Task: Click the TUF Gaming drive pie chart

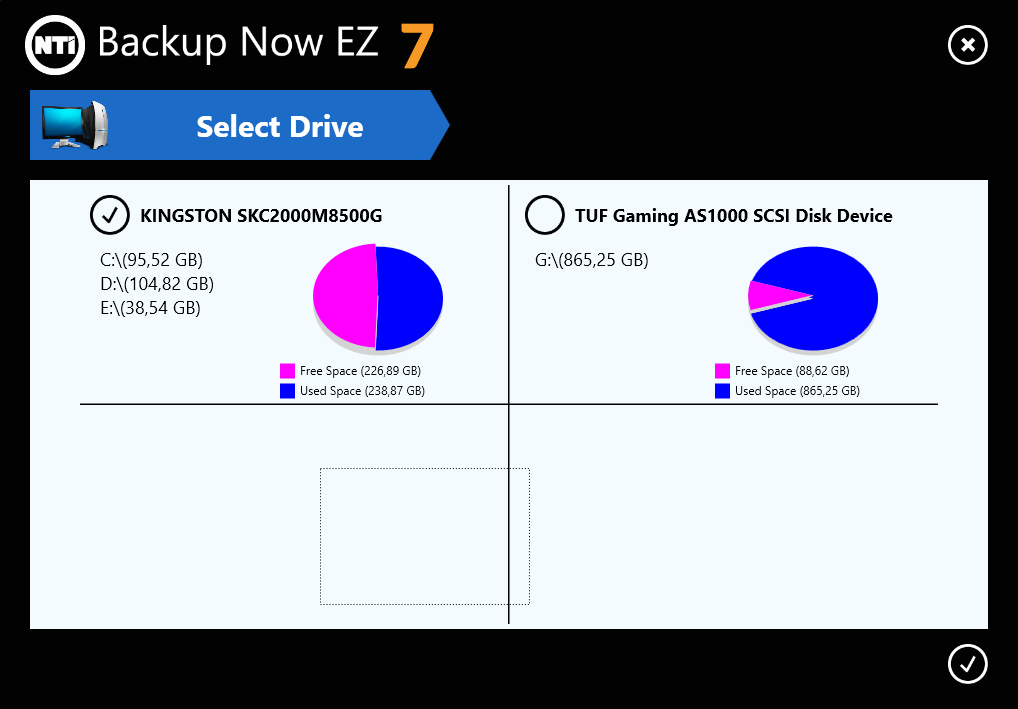Action: click(813, 297)
